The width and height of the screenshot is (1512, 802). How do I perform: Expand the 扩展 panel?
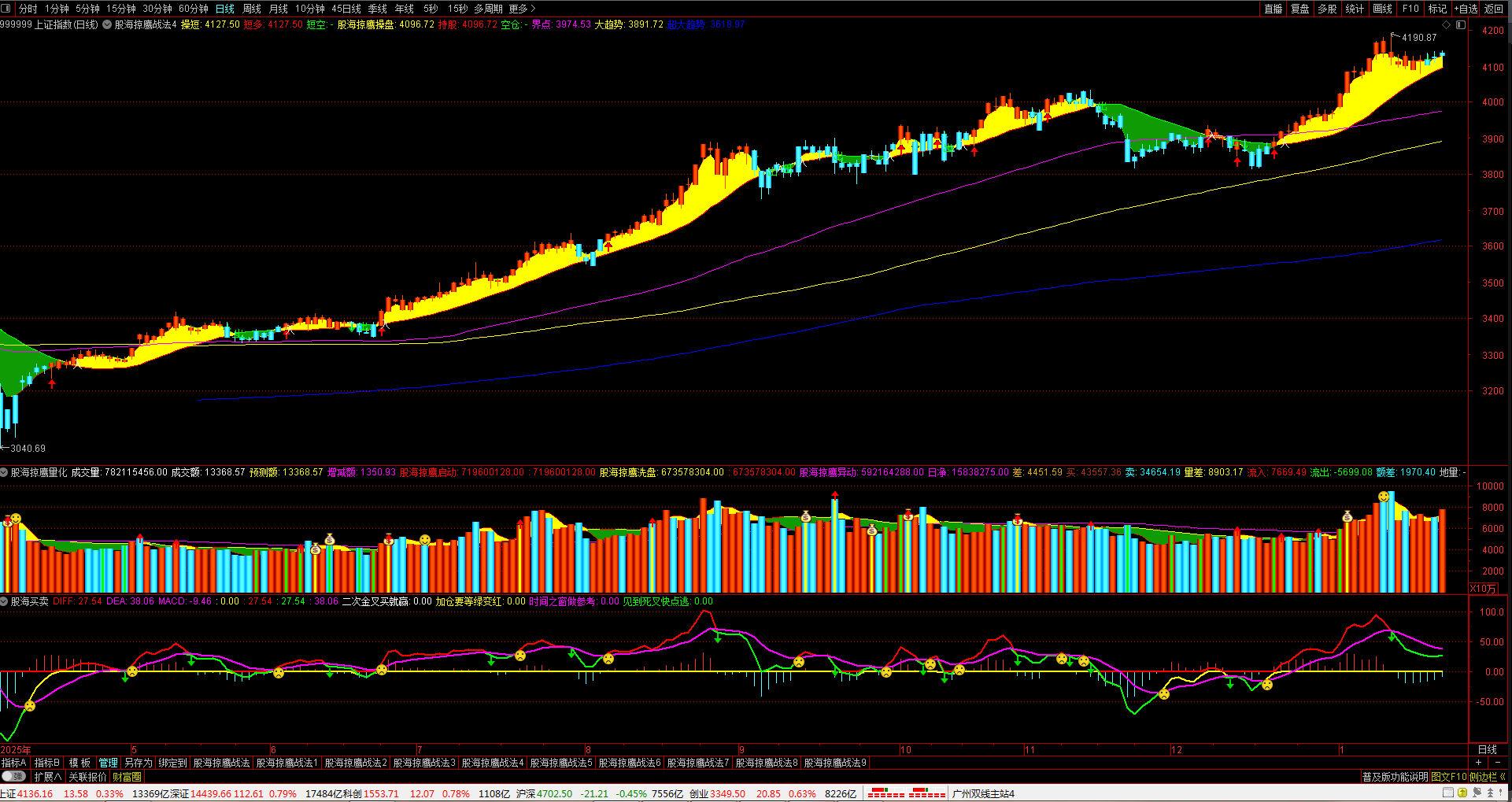(48, 777)
